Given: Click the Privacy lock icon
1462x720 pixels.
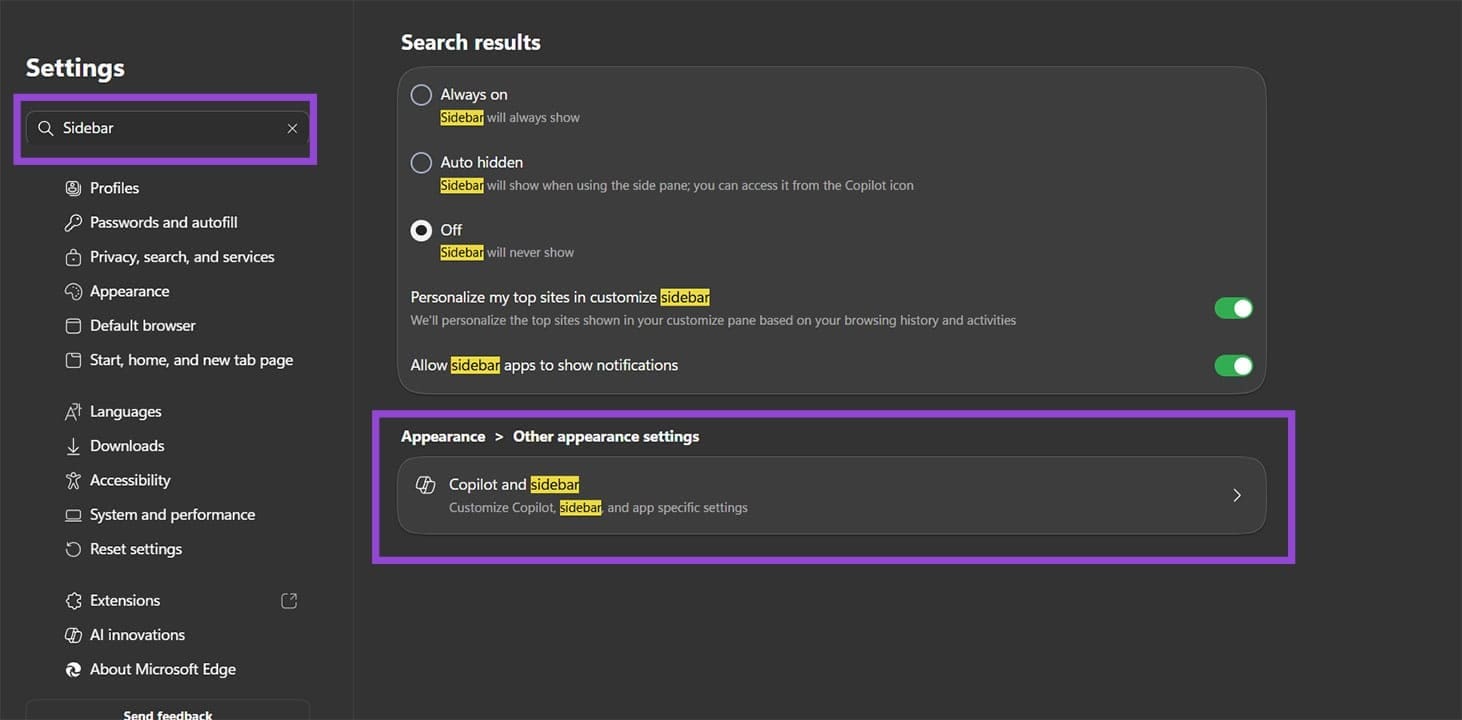Looking at the screenshot, I should (x=73, y=257).
